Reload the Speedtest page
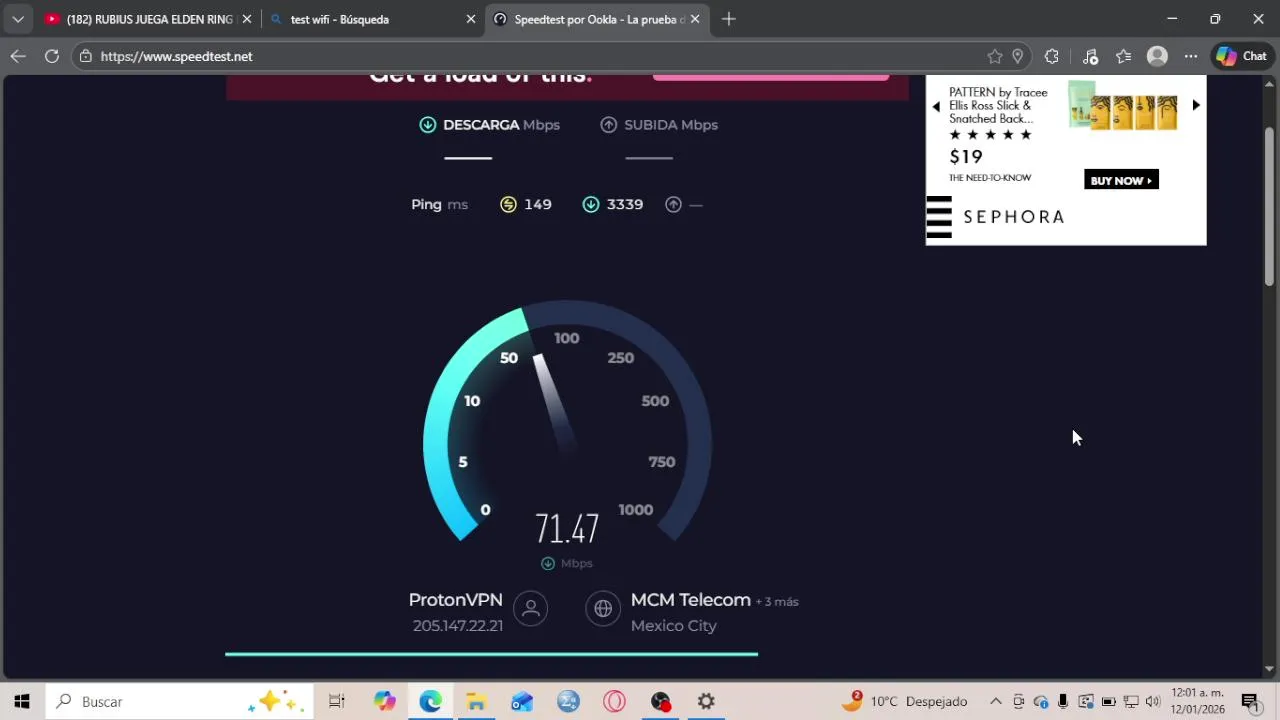The image size is (1280, 720). pyautogui.click(x=52, y=56)
